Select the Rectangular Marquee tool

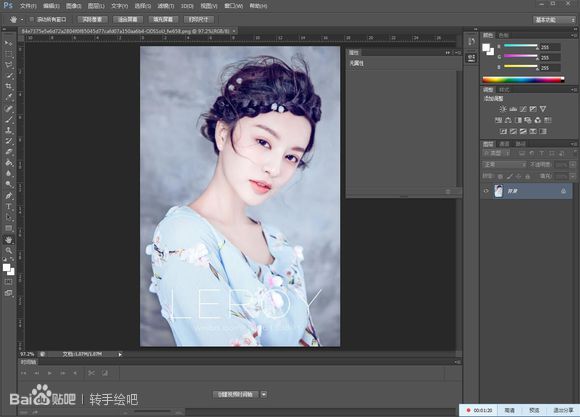click(x=9, y=54)
